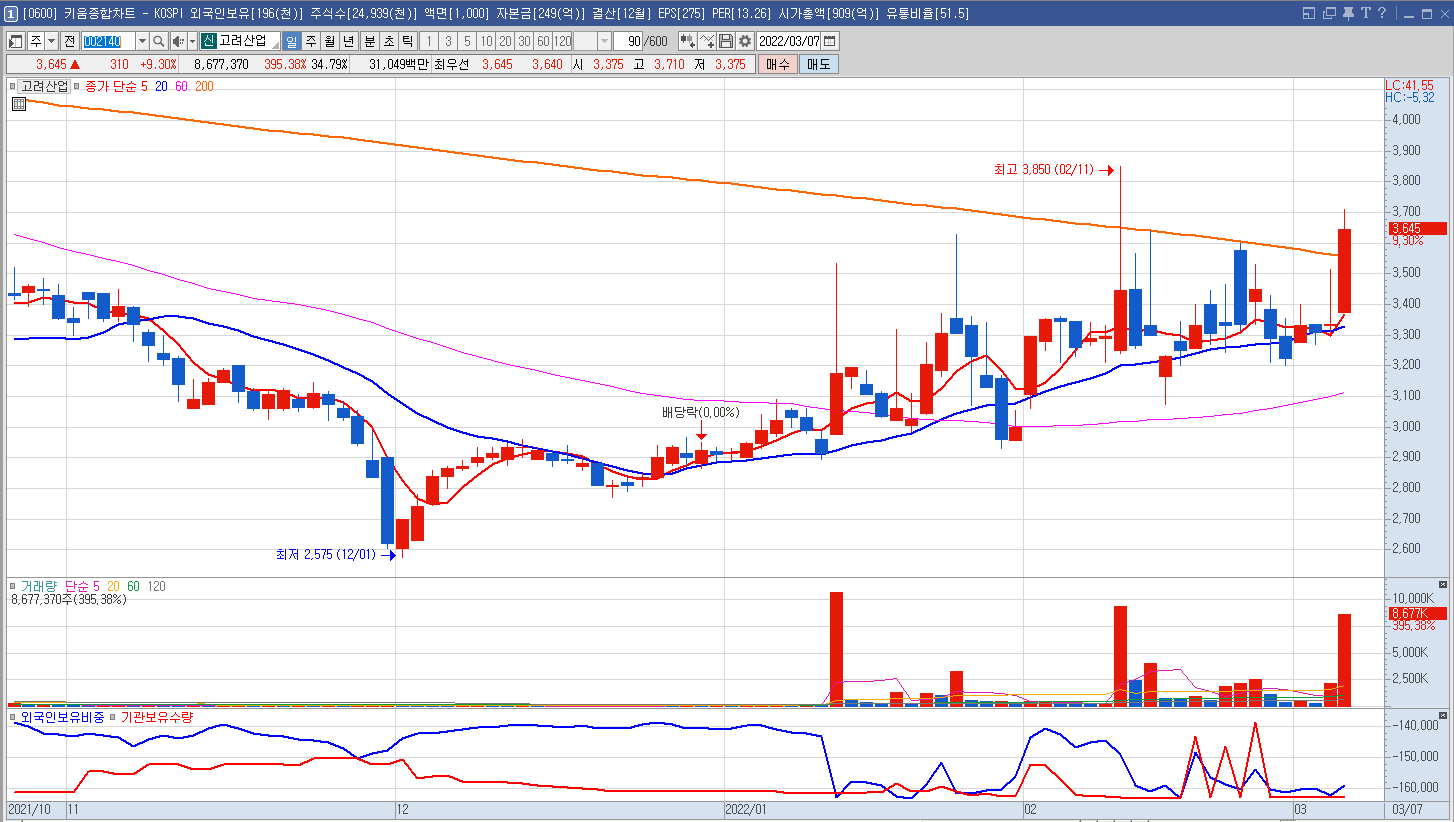
Task: Edit the stock code field 002140
Action: [108, 41]
